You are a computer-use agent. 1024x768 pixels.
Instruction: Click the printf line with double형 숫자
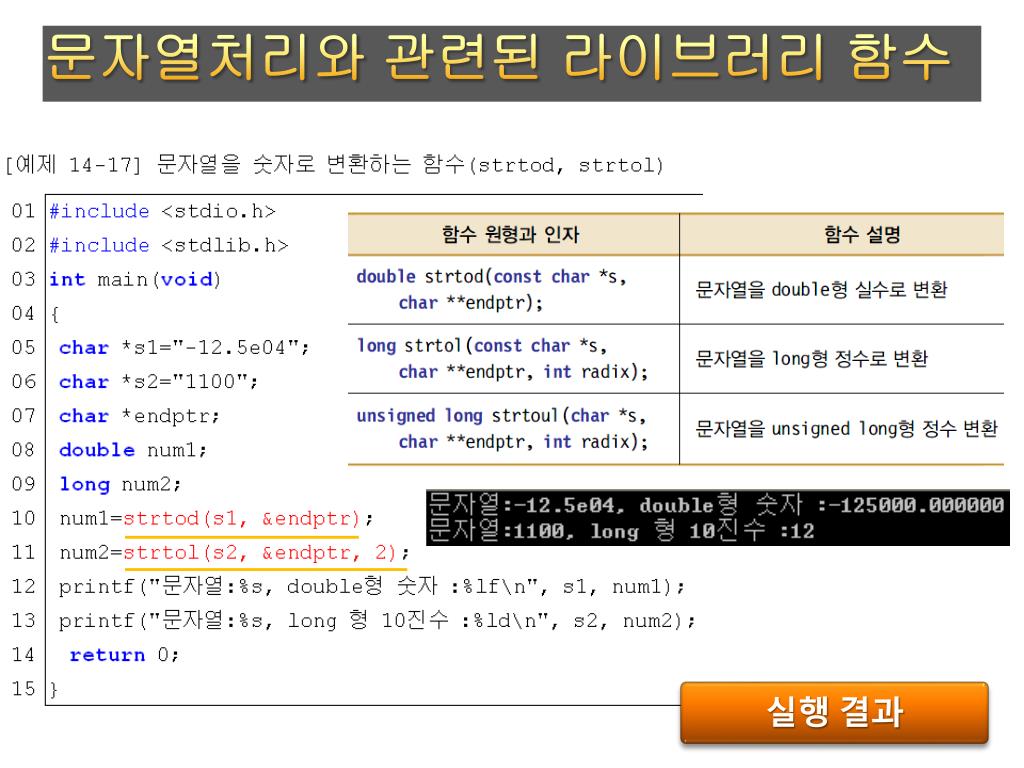(372, 586)
